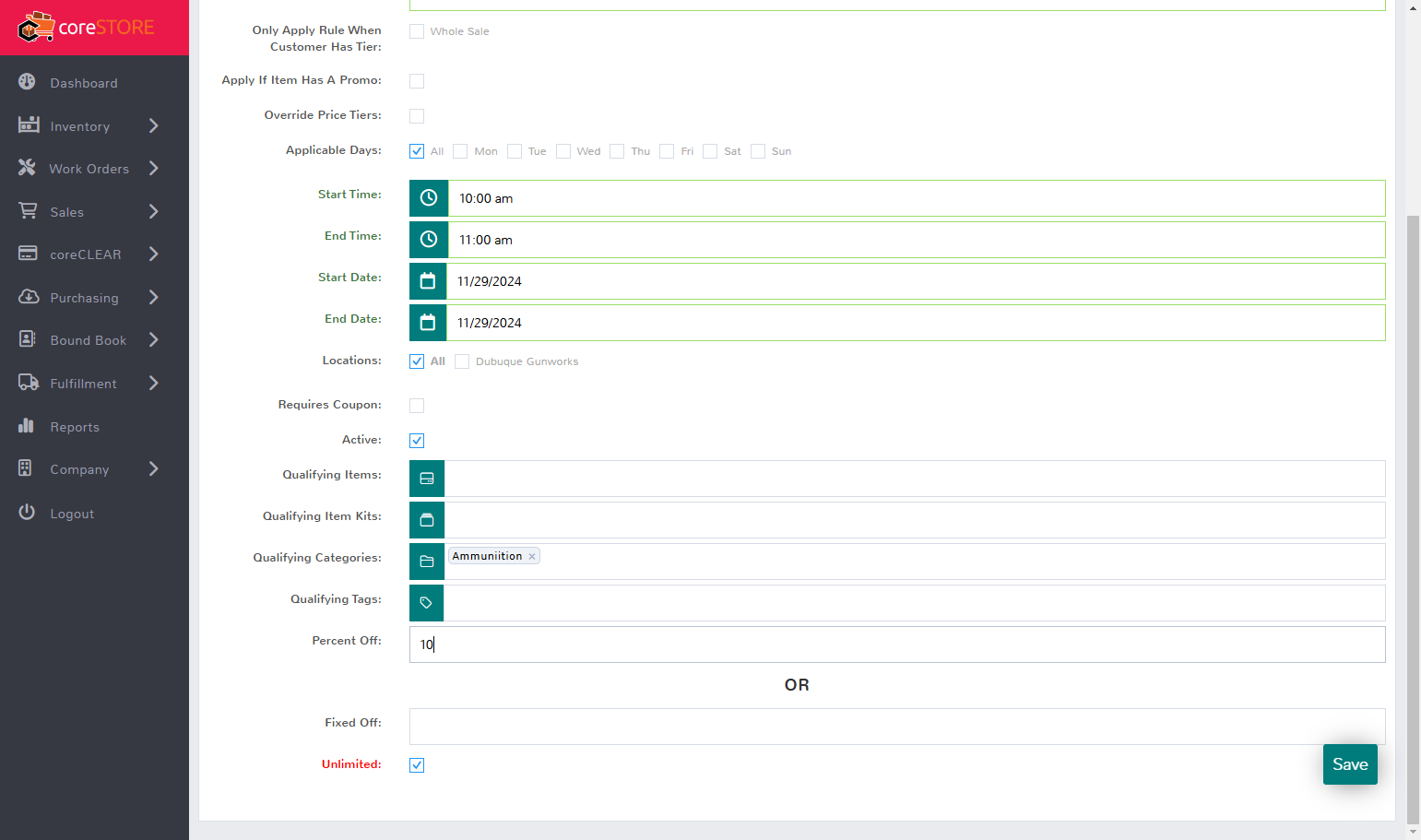Open the End Date calendar picker

point(428,323)
